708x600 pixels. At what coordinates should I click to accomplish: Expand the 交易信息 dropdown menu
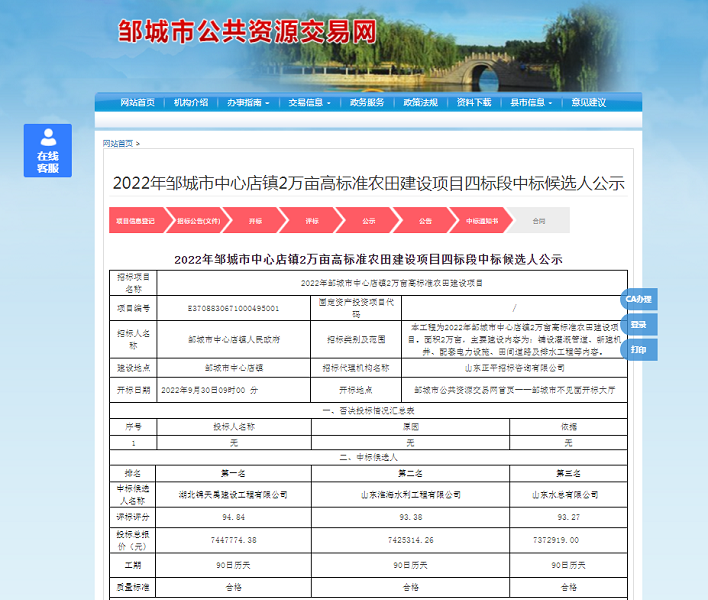tap(309, 103)
